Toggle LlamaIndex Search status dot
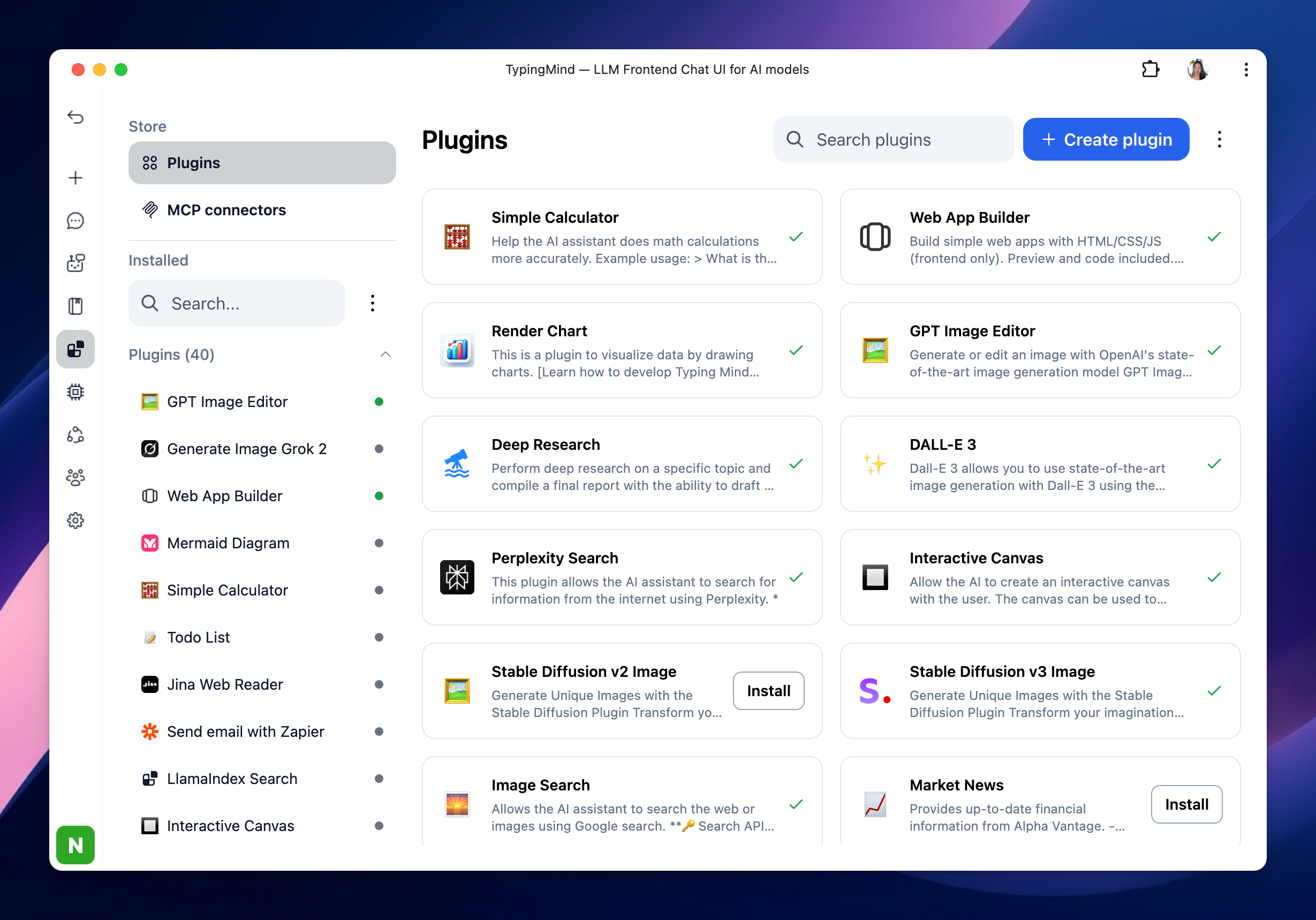 pyautogui.click(x=379, y=779)
